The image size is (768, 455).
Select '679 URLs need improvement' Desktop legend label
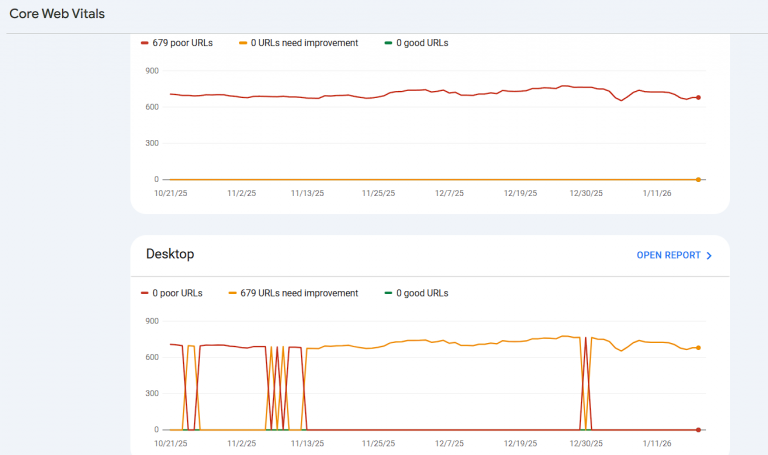click(300, 293)
